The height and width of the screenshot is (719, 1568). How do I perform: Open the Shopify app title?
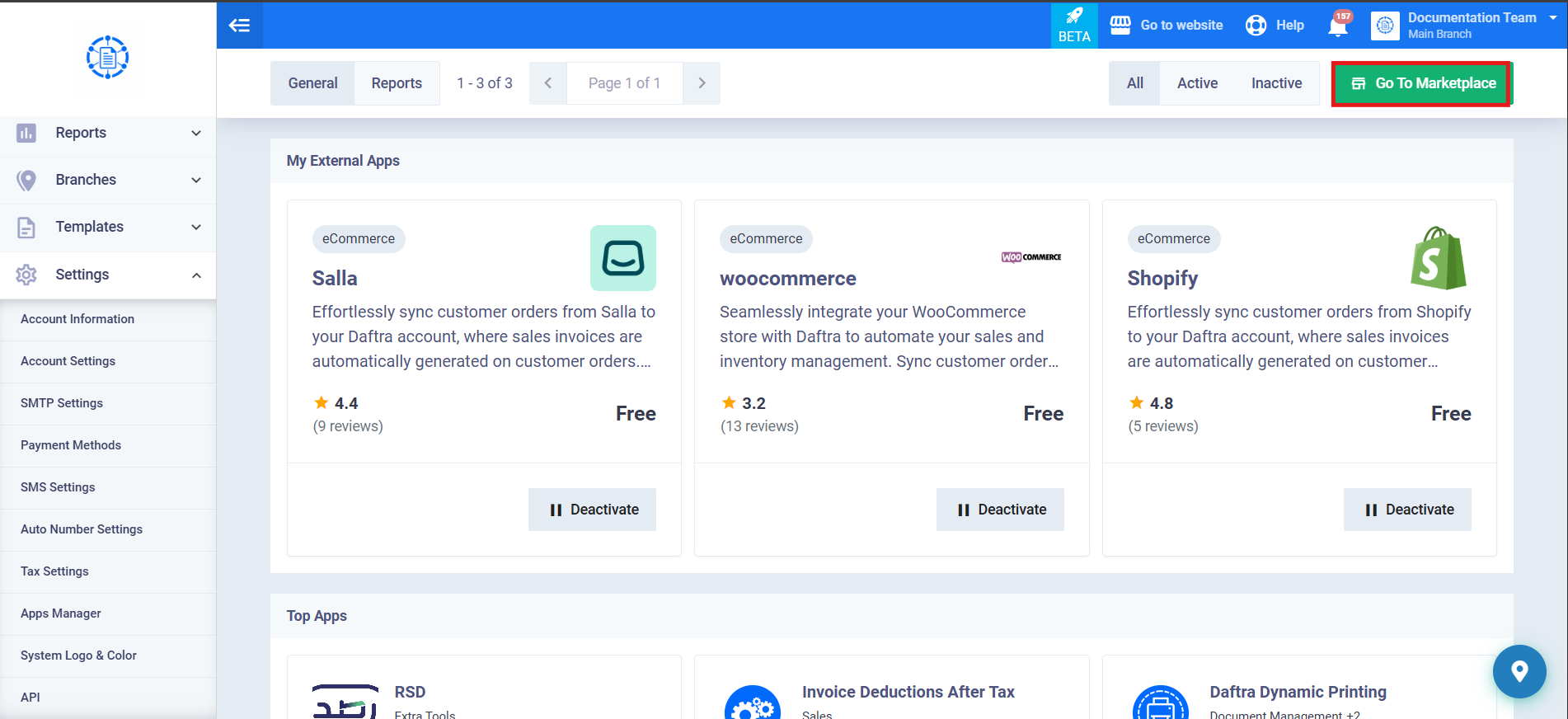coord(1162,279)
